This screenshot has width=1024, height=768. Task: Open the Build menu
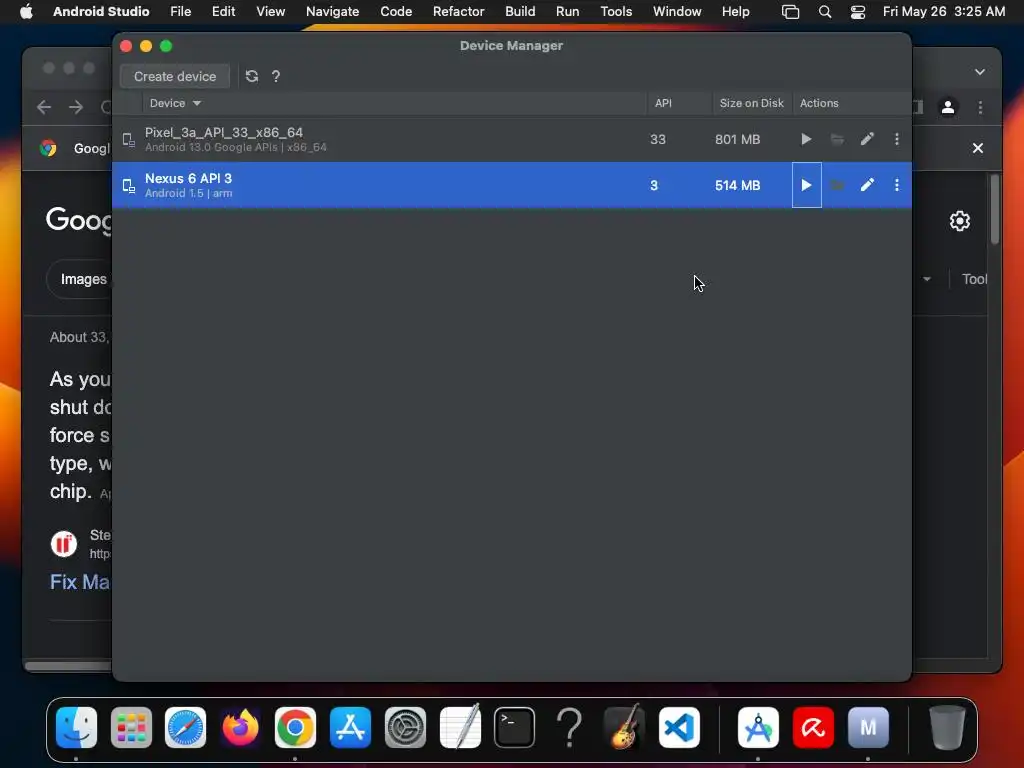[520, 11]
